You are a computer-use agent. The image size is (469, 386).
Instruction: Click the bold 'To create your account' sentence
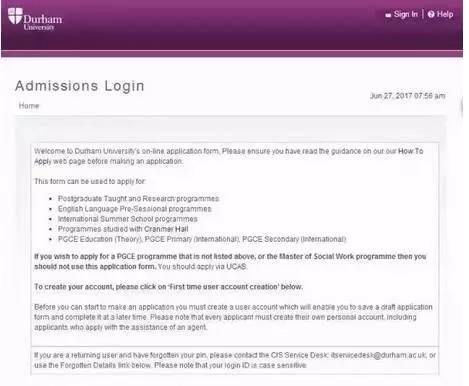point(169,287)
